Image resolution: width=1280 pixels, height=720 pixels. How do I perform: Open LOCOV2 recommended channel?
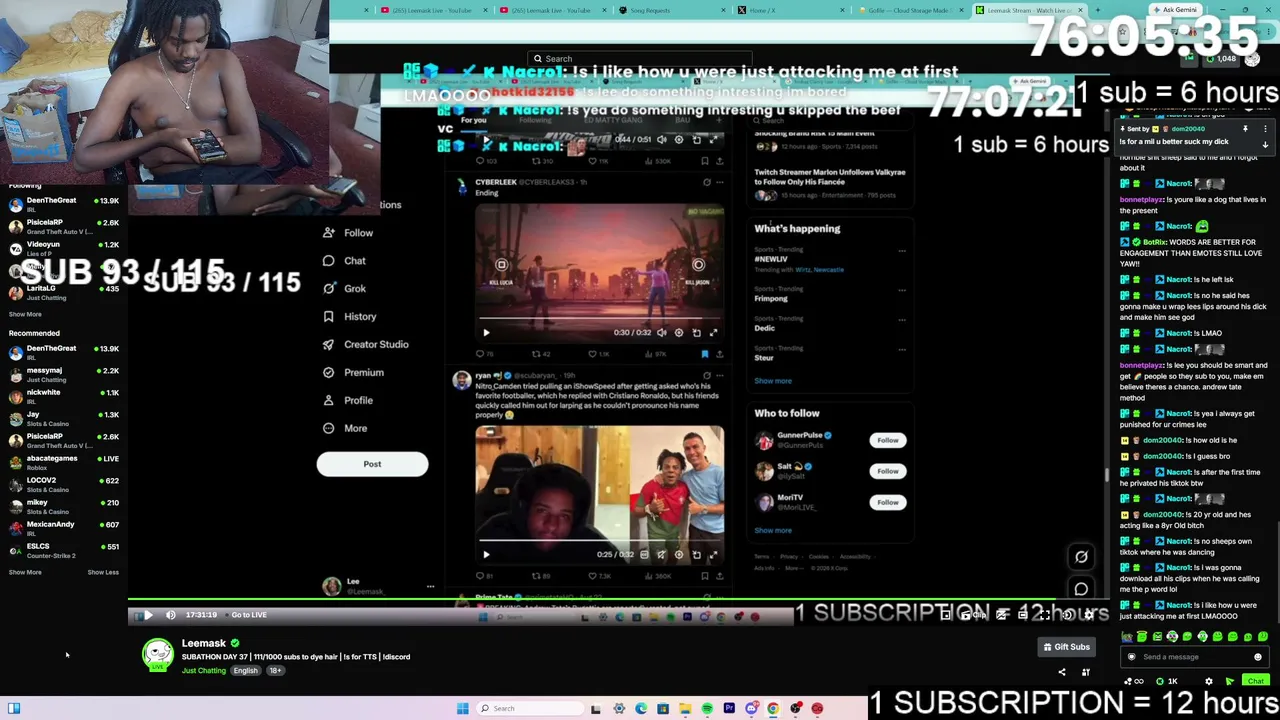pyautogui.click(x=64, y=484)
